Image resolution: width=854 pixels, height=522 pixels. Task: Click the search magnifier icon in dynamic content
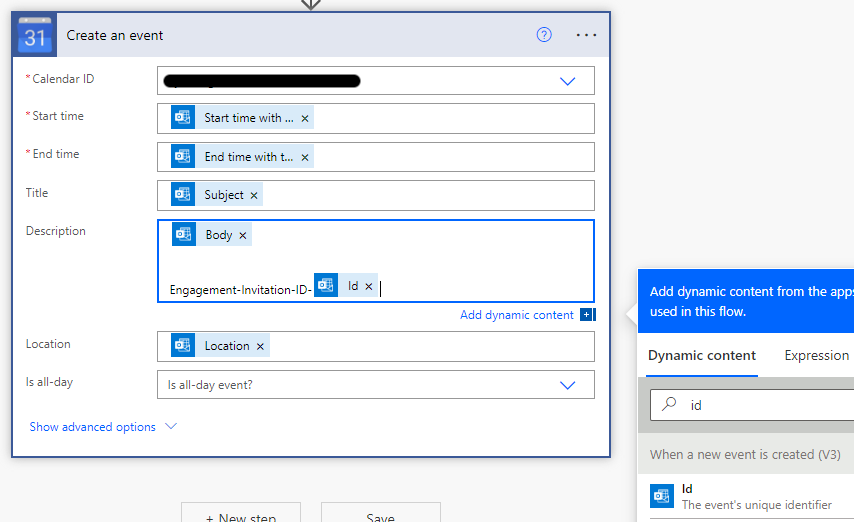pos(669,404)
